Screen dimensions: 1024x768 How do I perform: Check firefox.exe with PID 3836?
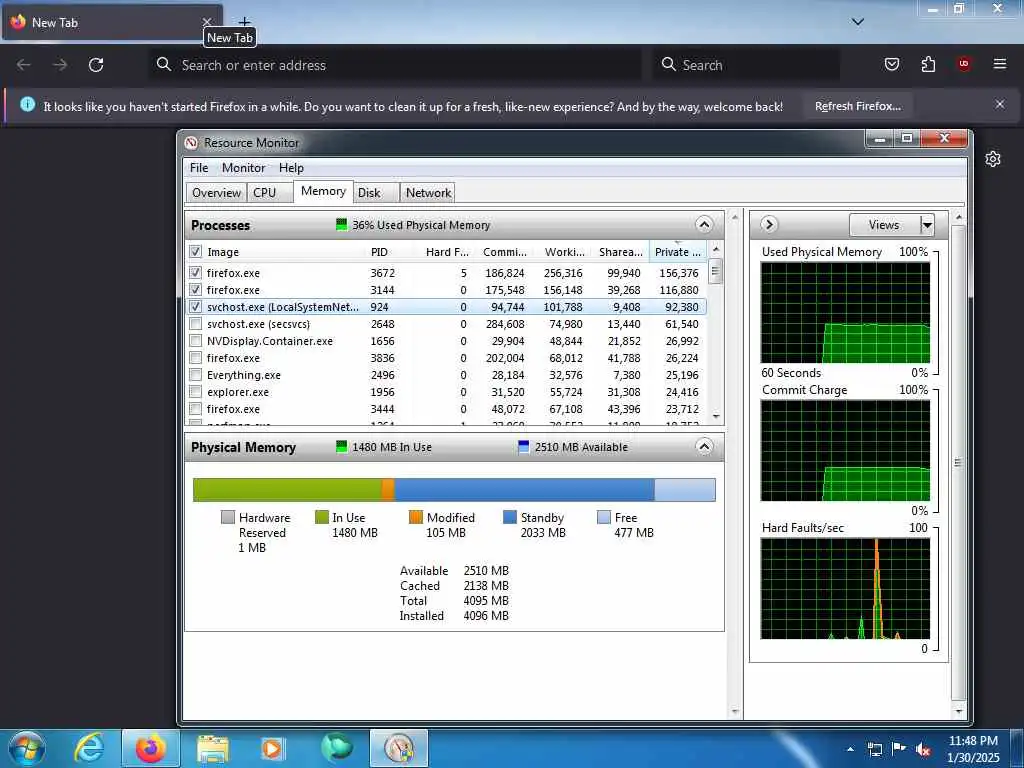195,357
